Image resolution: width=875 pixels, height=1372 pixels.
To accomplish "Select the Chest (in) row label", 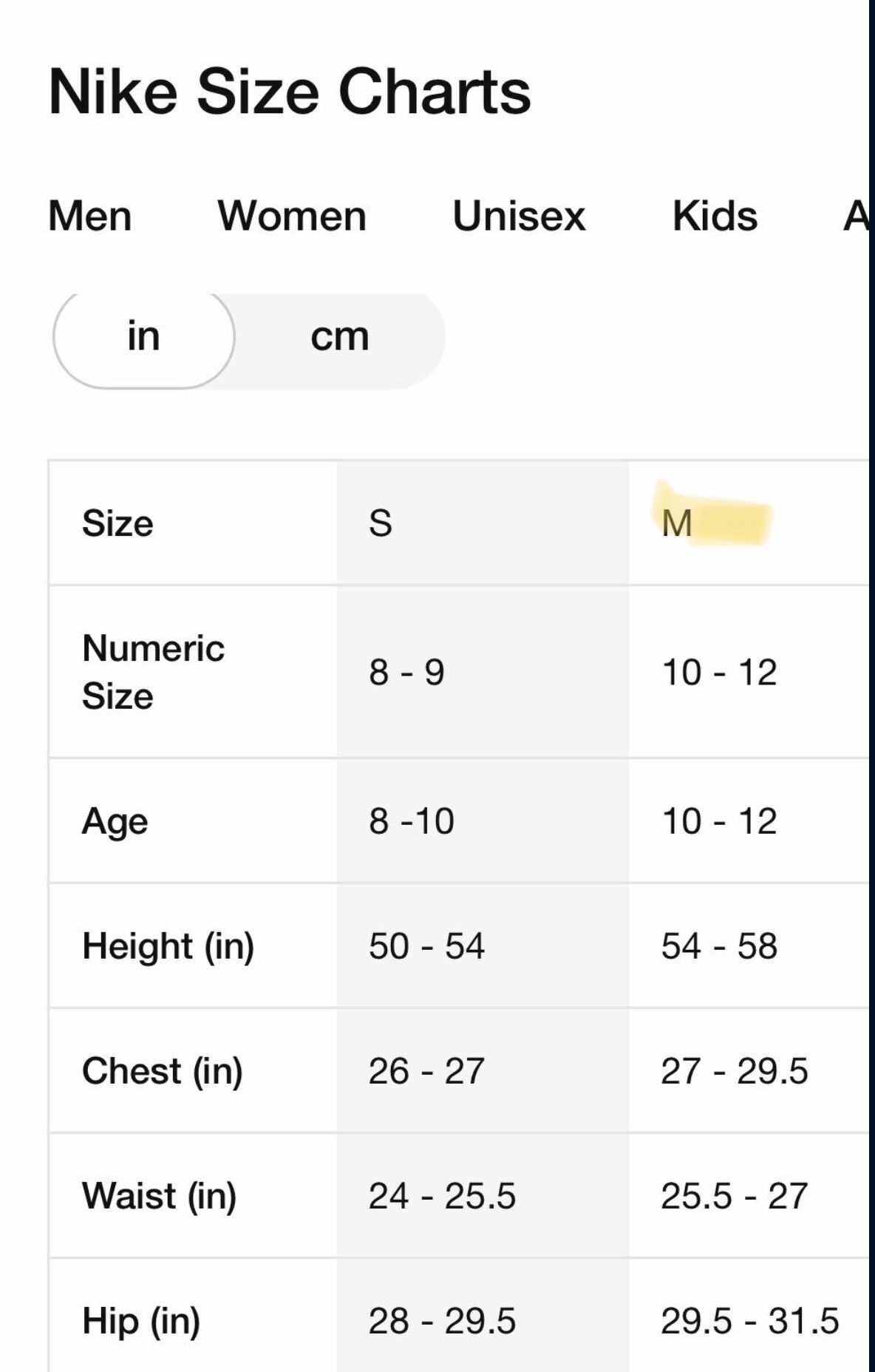I will [x=163, y=1071].
